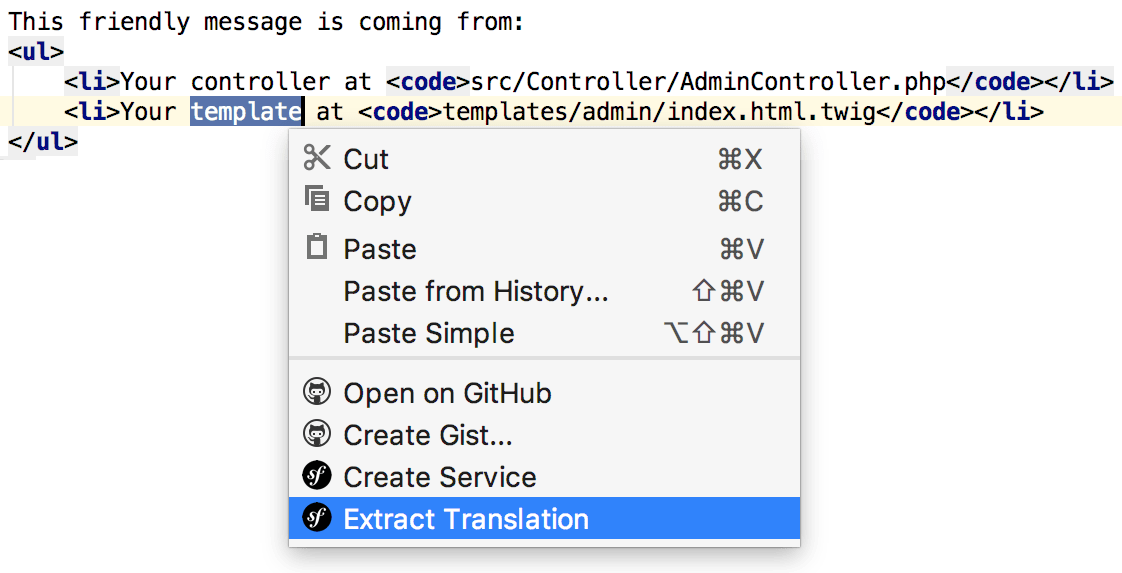Click the GitHub icon beside Open on GitHub
This screenshot has height=573, width=1122.
click(x=317, y=392)
